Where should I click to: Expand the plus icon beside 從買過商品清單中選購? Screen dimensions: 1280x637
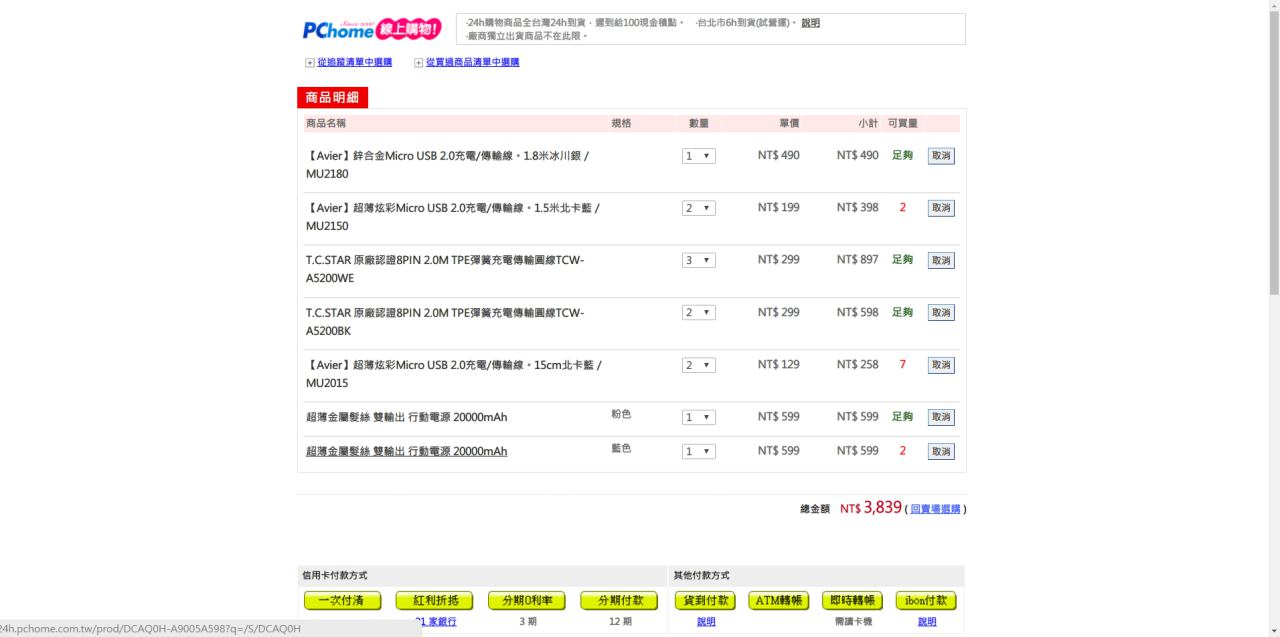click(419, 62)
